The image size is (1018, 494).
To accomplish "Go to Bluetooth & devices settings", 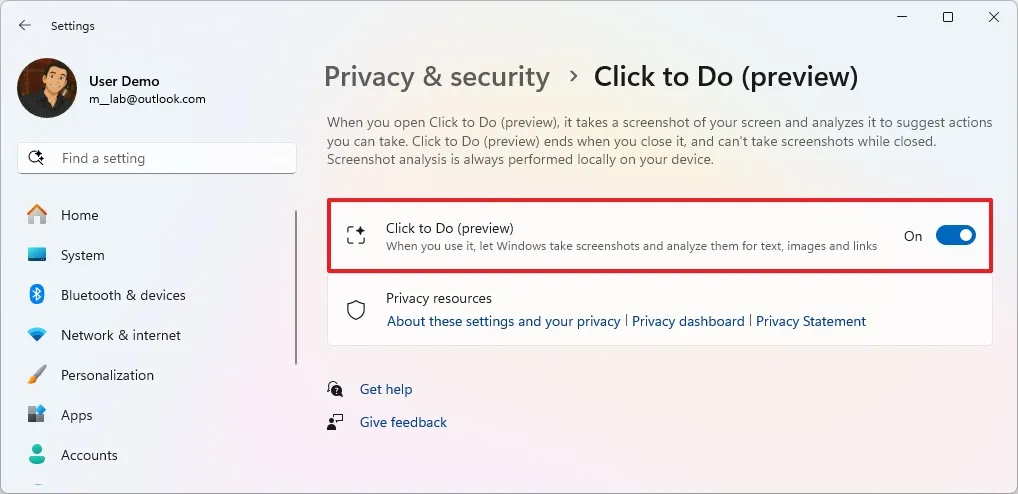I will point(123,295).
